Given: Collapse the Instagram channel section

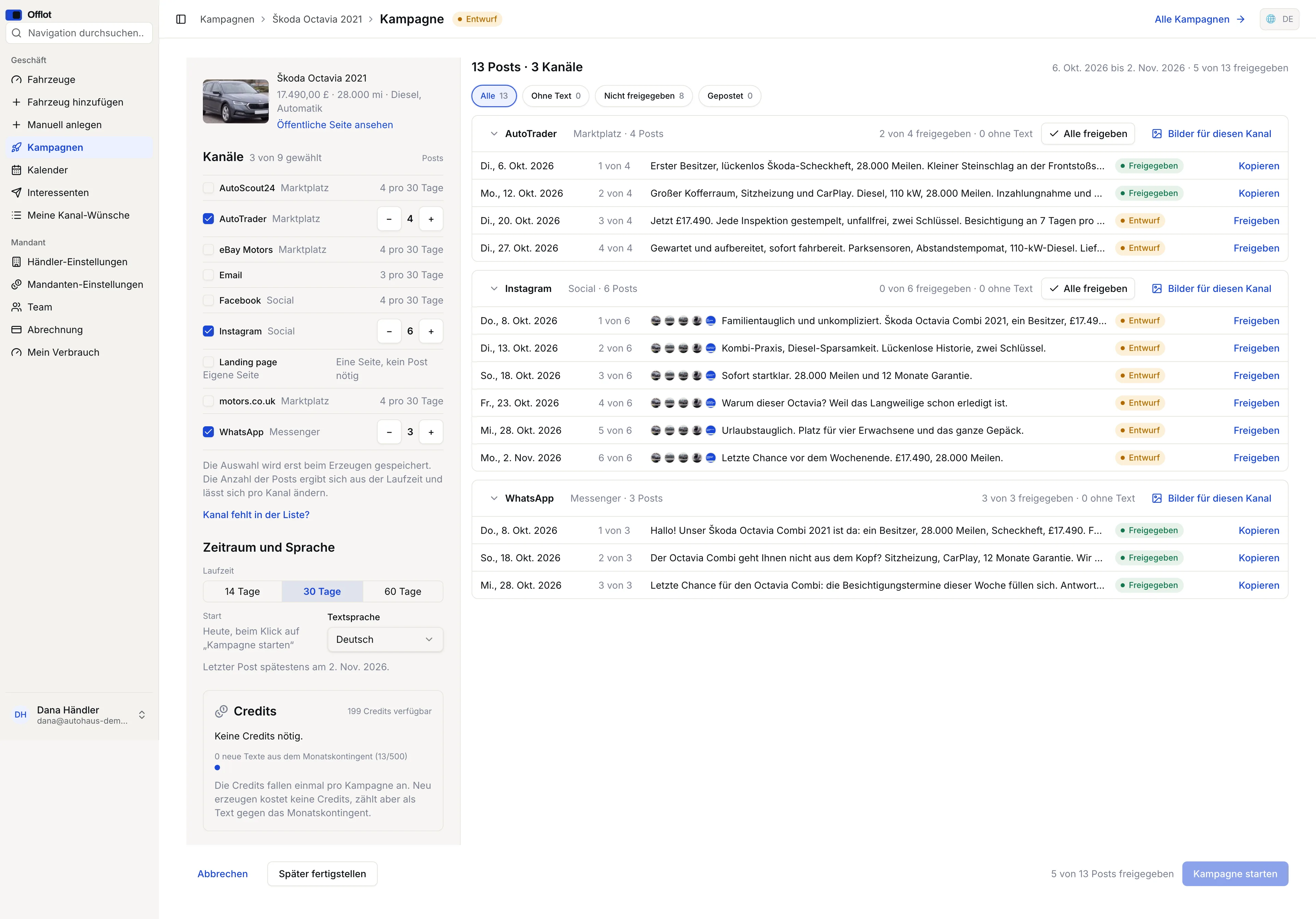Looking at the screenshot, I should pos(494,289).
